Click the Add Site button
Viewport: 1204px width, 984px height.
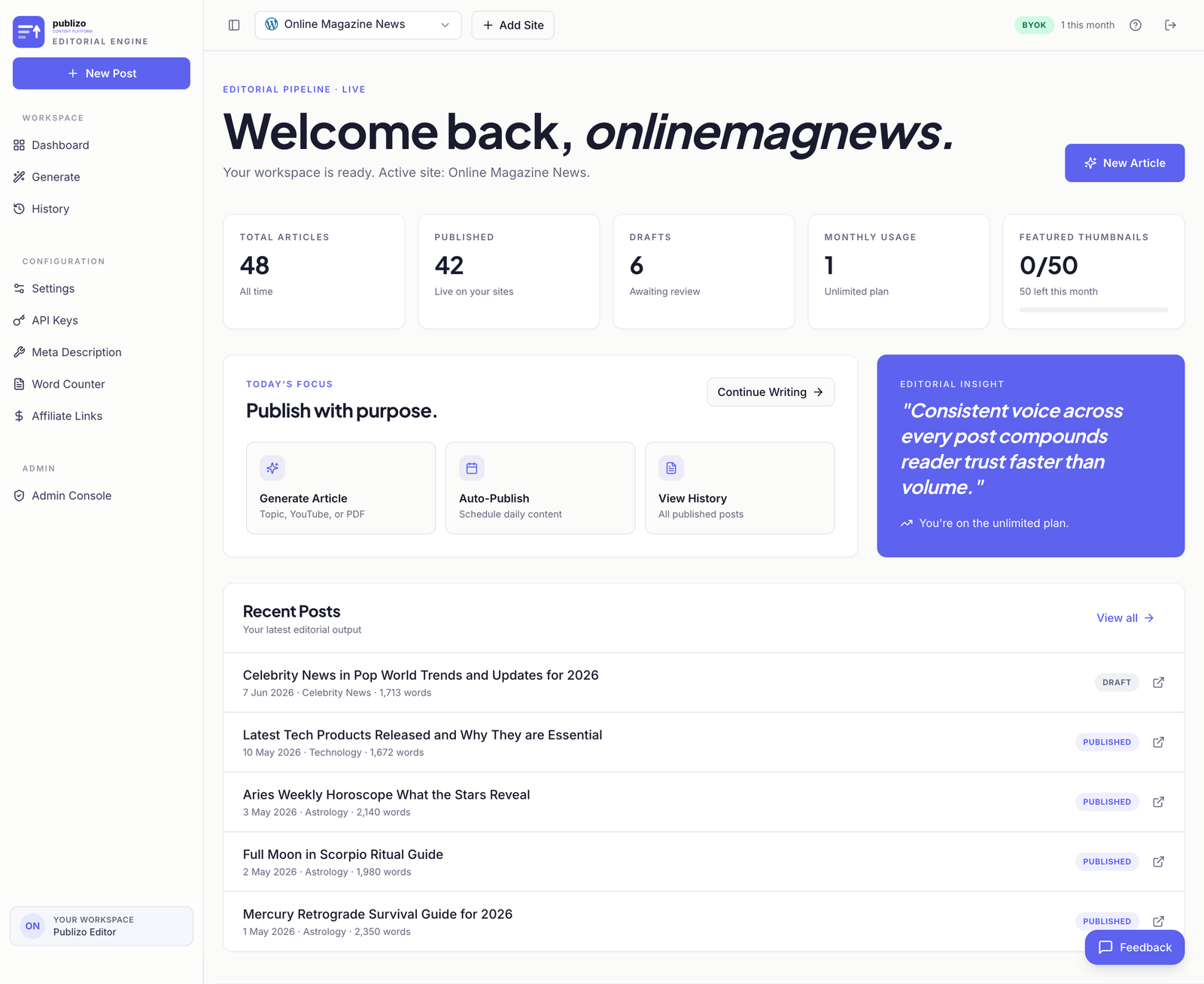(x=513, y=25)
